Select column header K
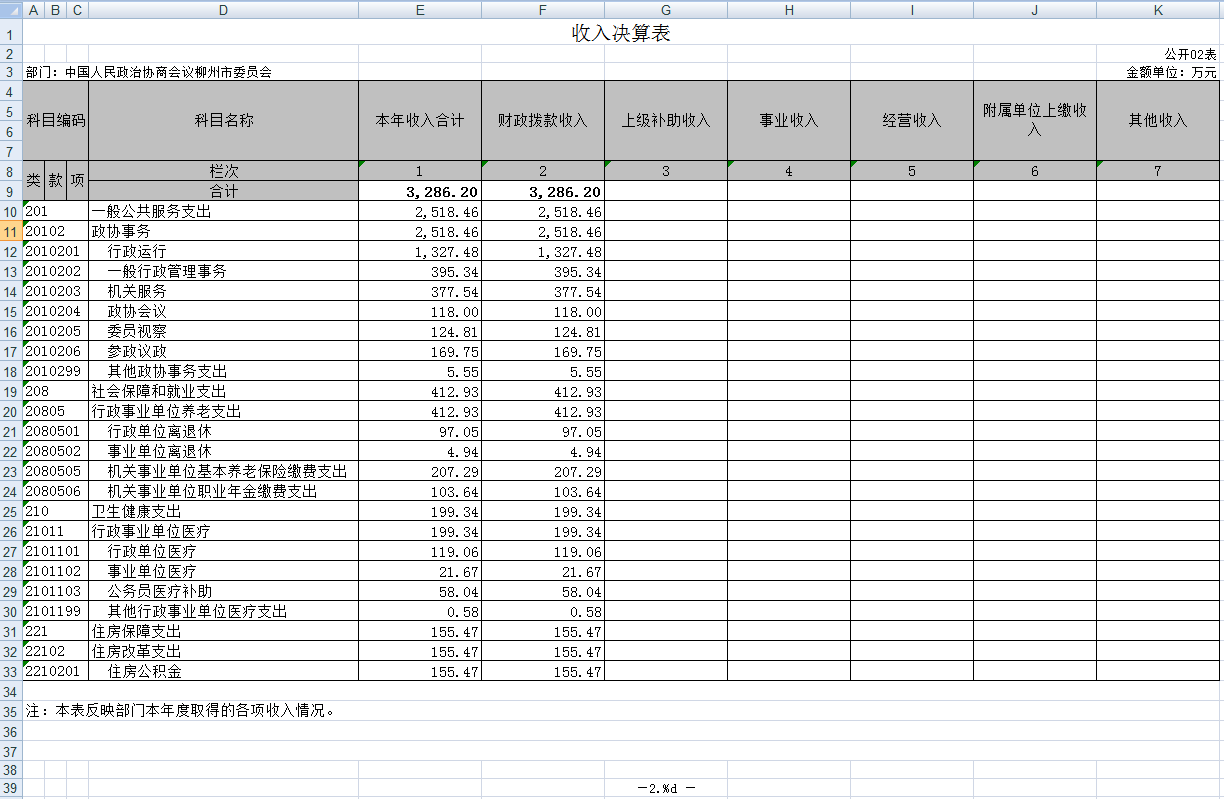Screen dimensions: 1224x799 tap(1158, 10)
